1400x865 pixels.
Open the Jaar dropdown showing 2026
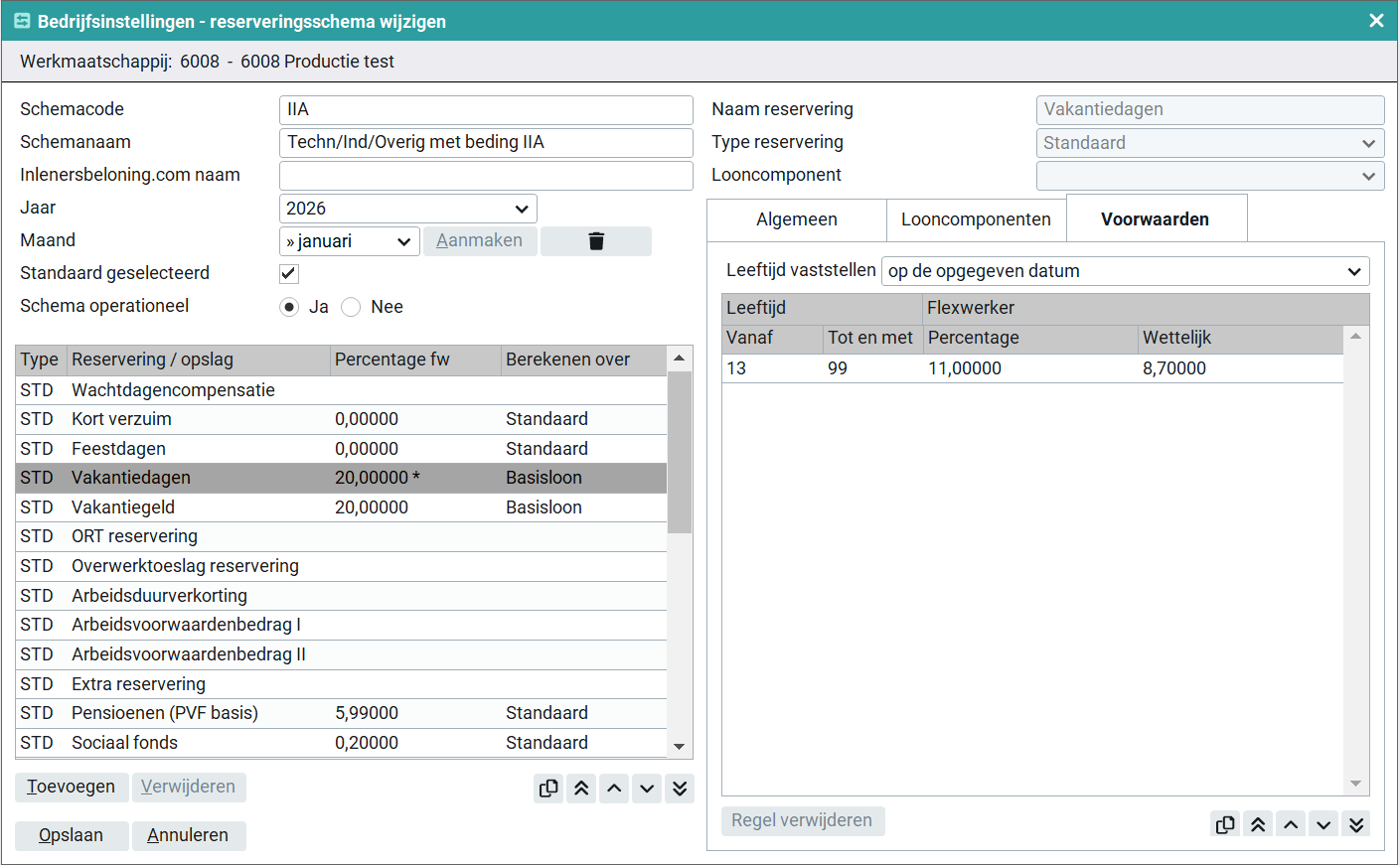(x=408, y=209)
